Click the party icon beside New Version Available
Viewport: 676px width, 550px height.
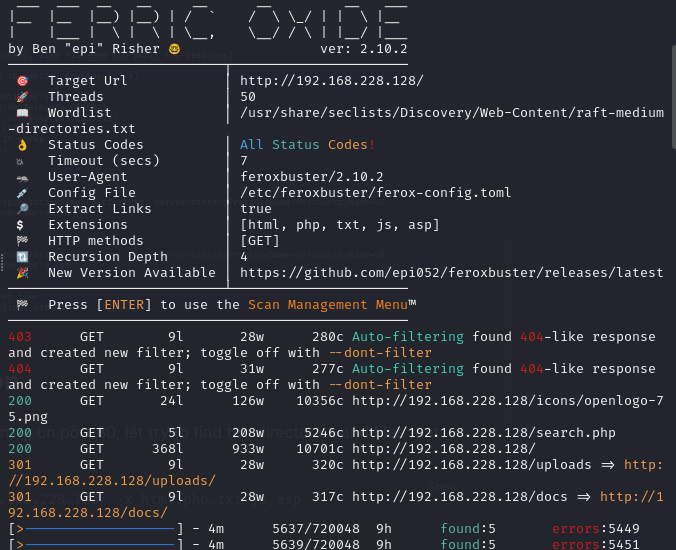tap(22, 273)
